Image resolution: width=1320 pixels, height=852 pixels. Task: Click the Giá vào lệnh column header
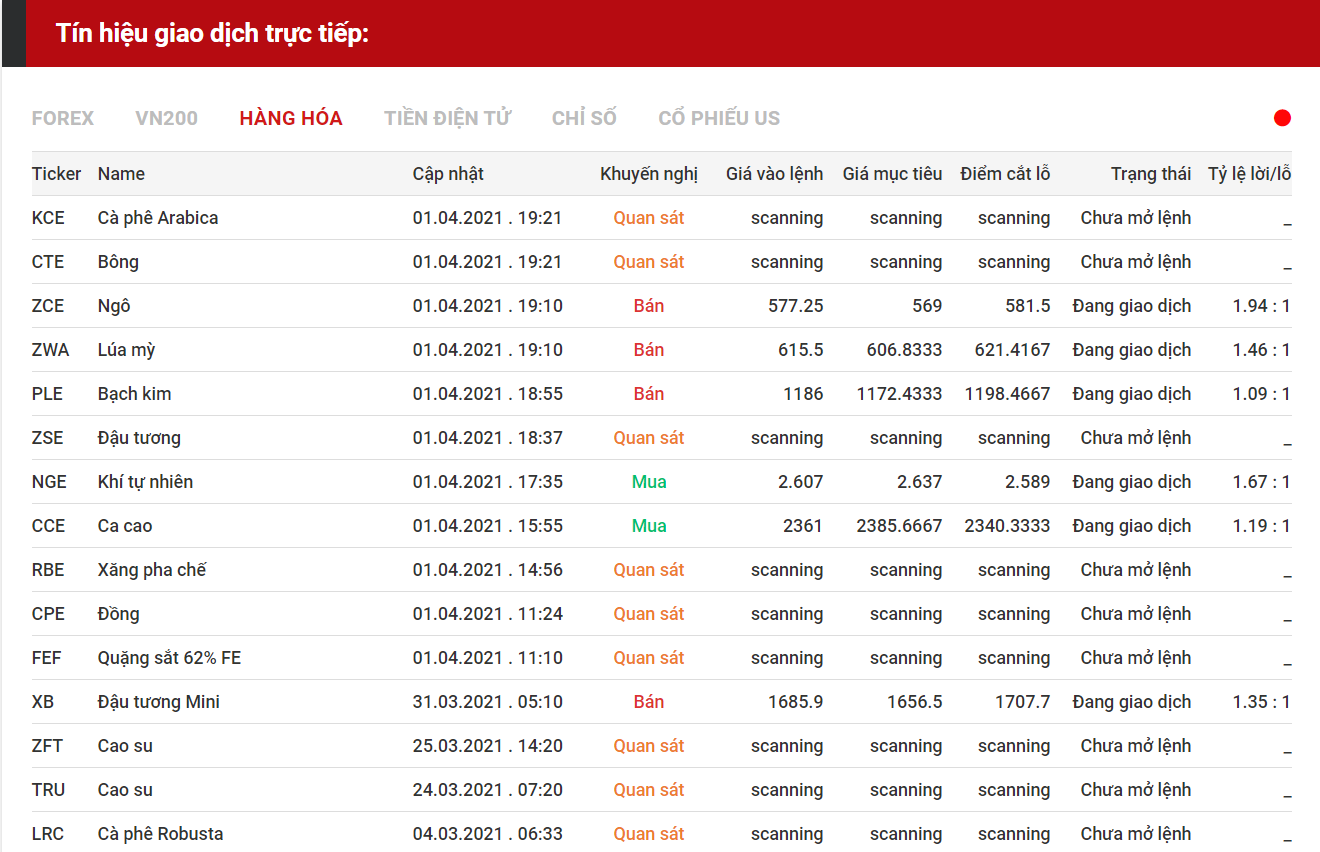(x=775, y=174)
